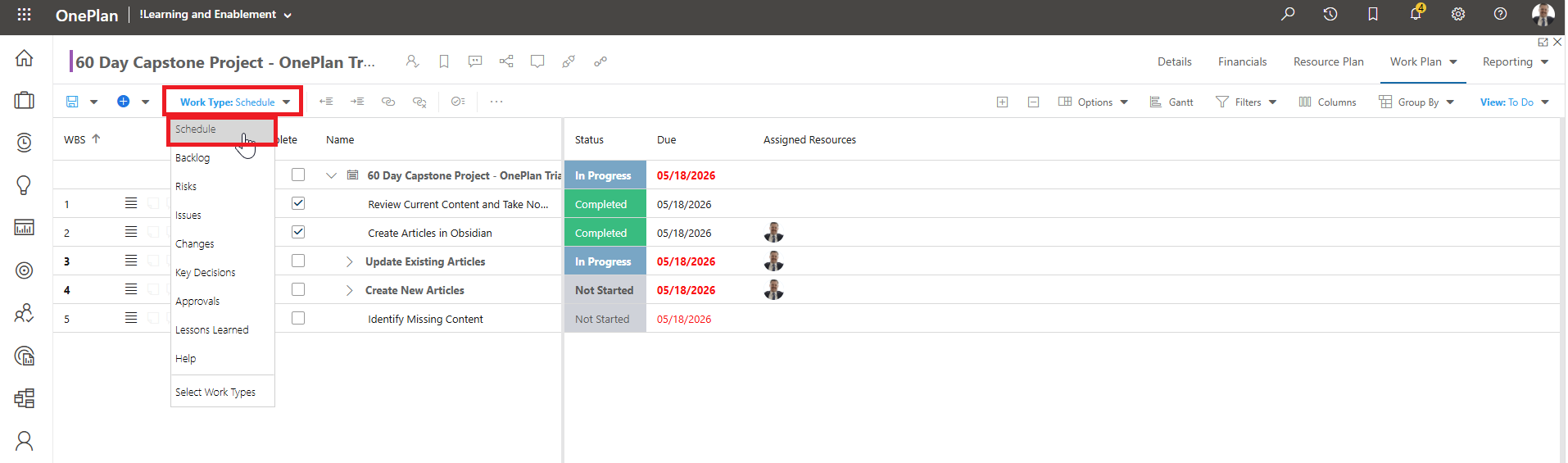Click the more options ellipsis
The image size is (1568, 463).
point(496,102)
